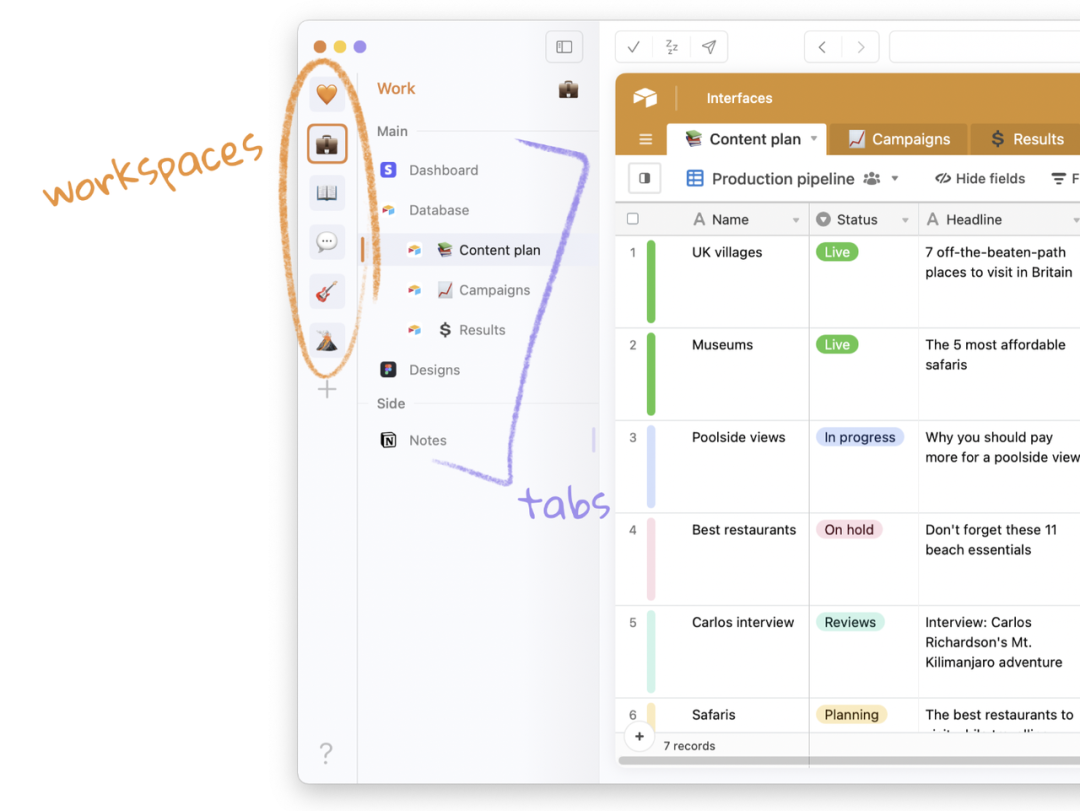This screenshot has height=811, width=1080.
Task: Click Live status tag for UK villages
Action: (837, 252)
